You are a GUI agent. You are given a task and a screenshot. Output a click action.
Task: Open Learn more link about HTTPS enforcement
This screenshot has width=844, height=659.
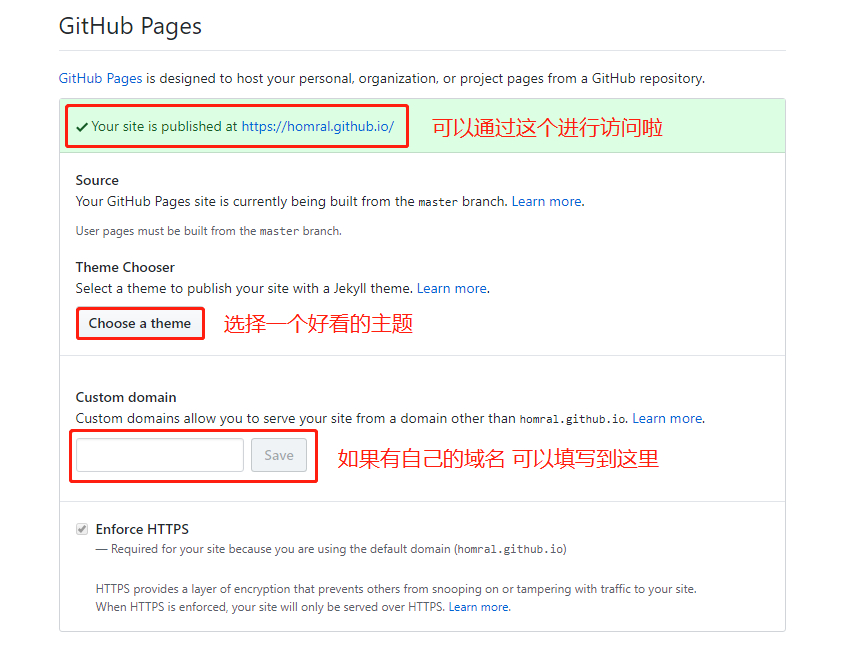point(478,607)
